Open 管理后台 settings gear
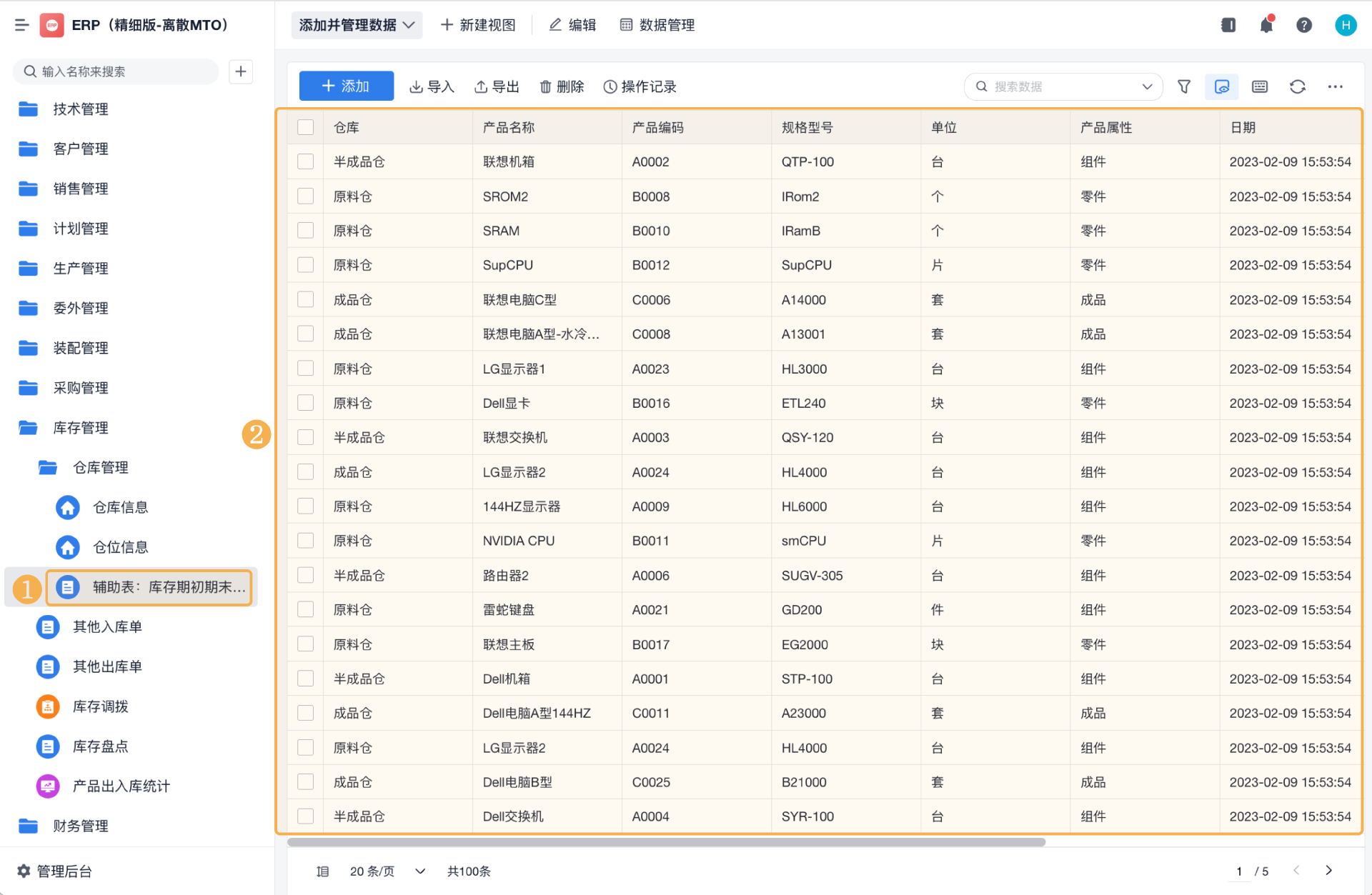Screen dimensions: 1372x895 click(24, 871)
